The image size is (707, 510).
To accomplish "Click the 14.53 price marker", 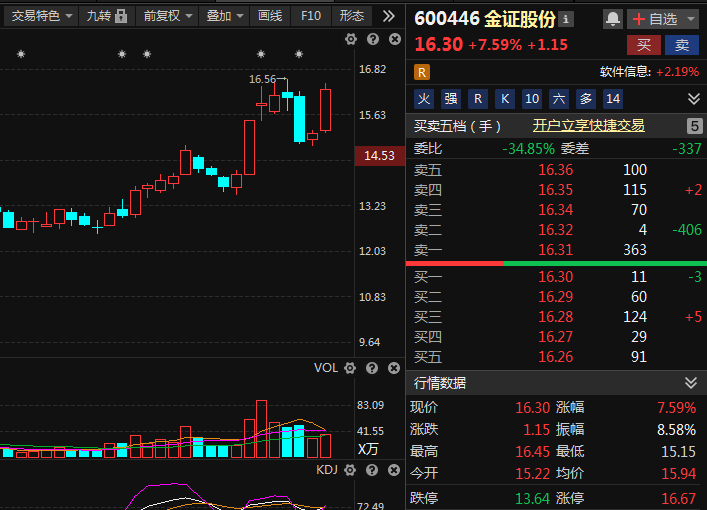I will pos(380,156).
